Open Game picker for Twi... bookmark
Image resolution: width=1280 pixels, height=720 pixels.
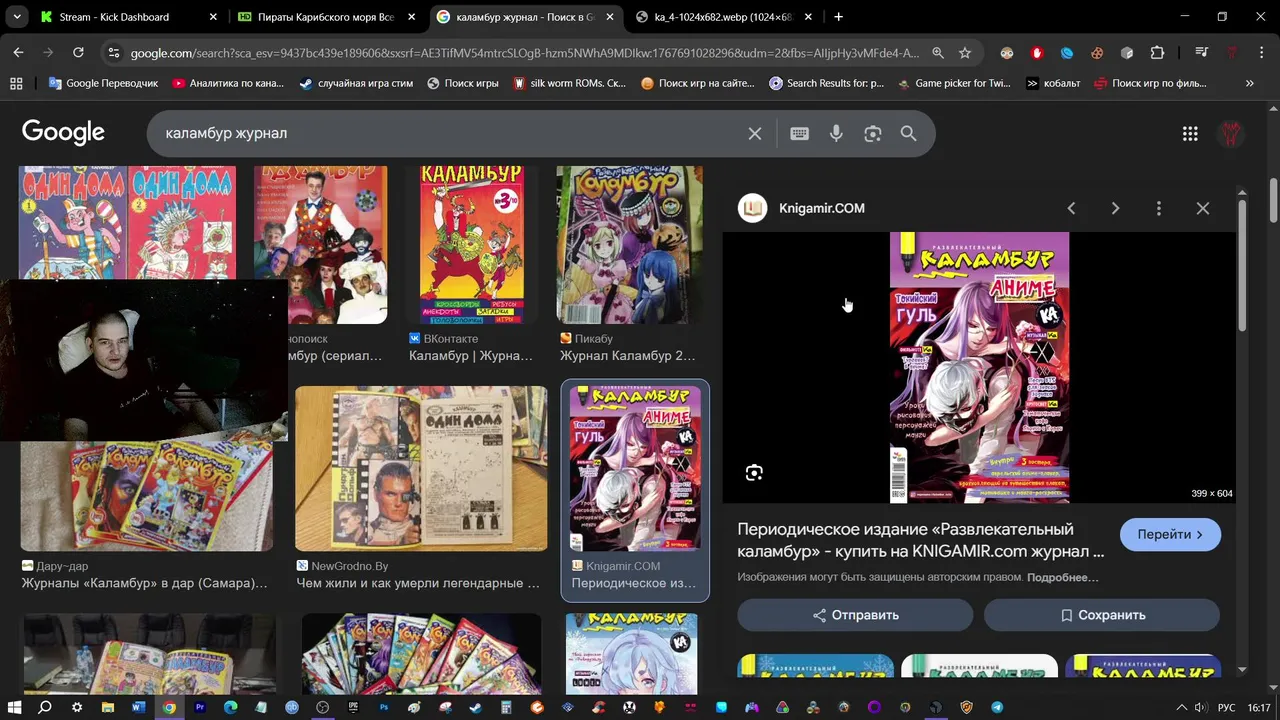(x=954, y=83)
